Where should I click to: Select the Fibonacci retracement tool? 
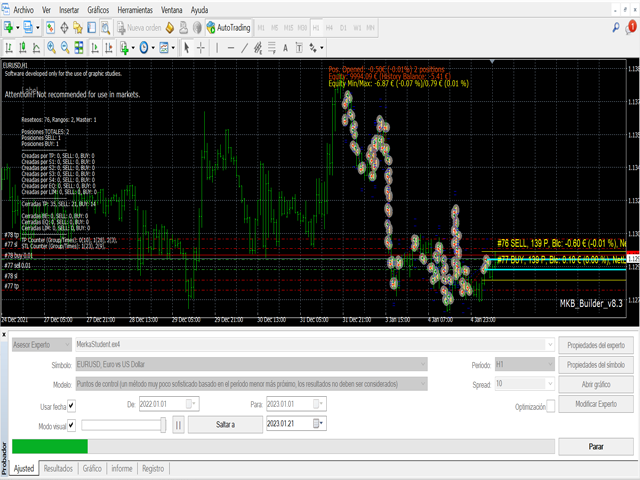click(x=272, y=48)
